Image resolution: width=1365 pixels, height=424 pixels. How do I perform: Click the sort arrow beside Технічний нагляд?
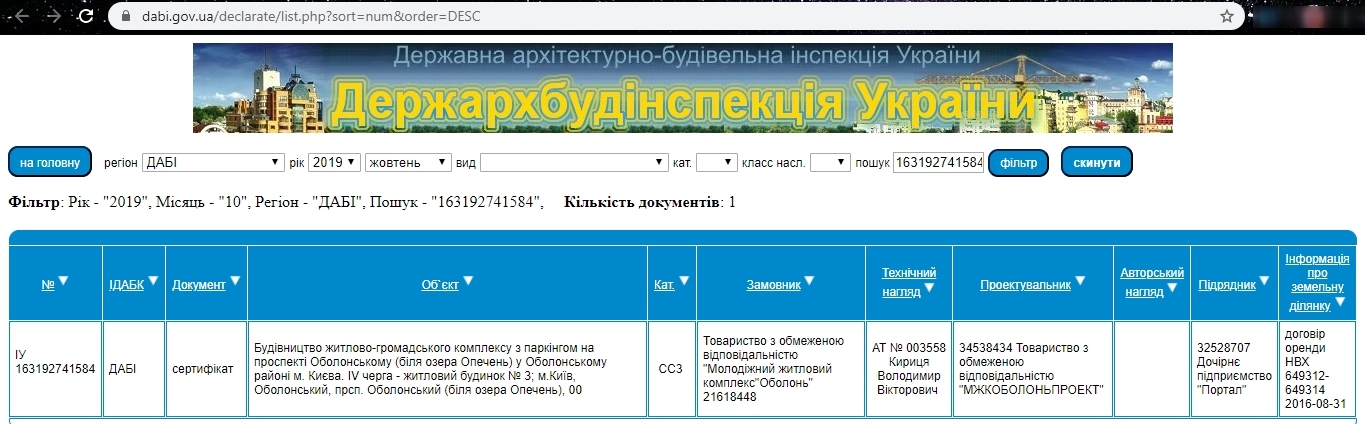(929, 289)
